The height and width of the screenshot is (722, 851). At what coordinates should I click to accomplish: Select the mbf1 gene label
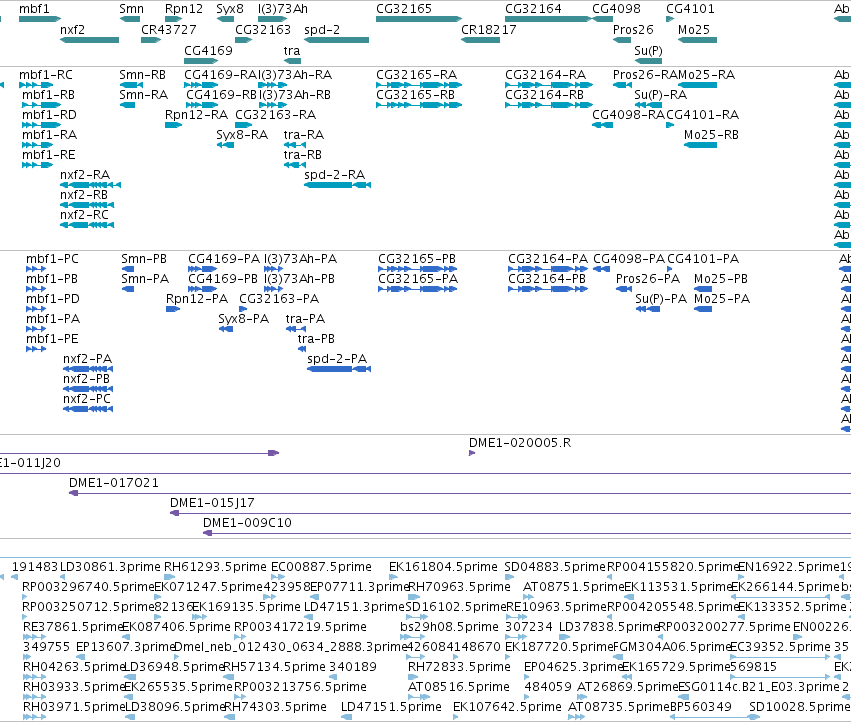pyautogui.click(x=34, y=9)
